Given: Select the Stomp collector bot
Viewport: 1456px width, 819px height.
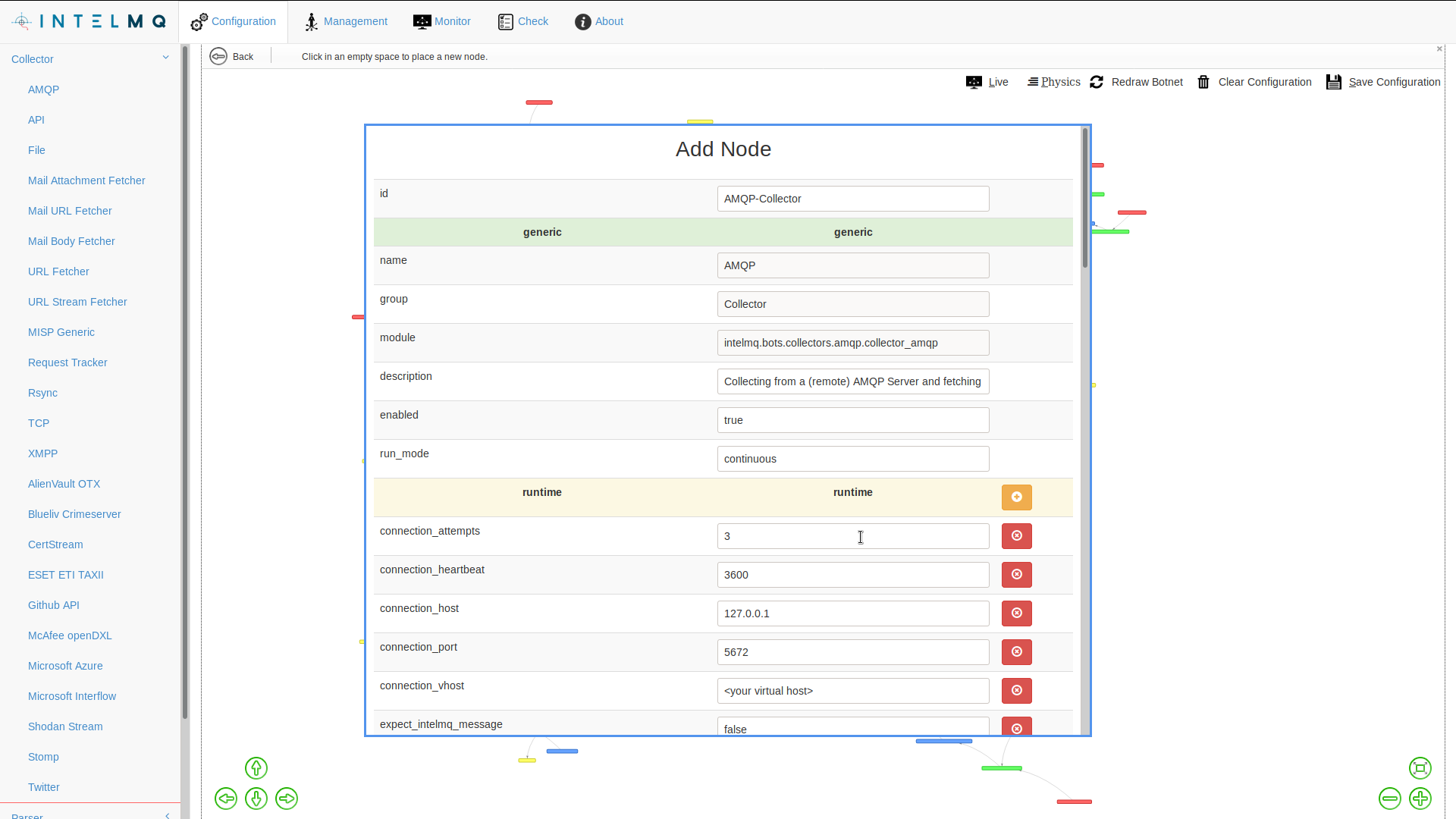Looking at the screenshot, I should tap(43, 757).
